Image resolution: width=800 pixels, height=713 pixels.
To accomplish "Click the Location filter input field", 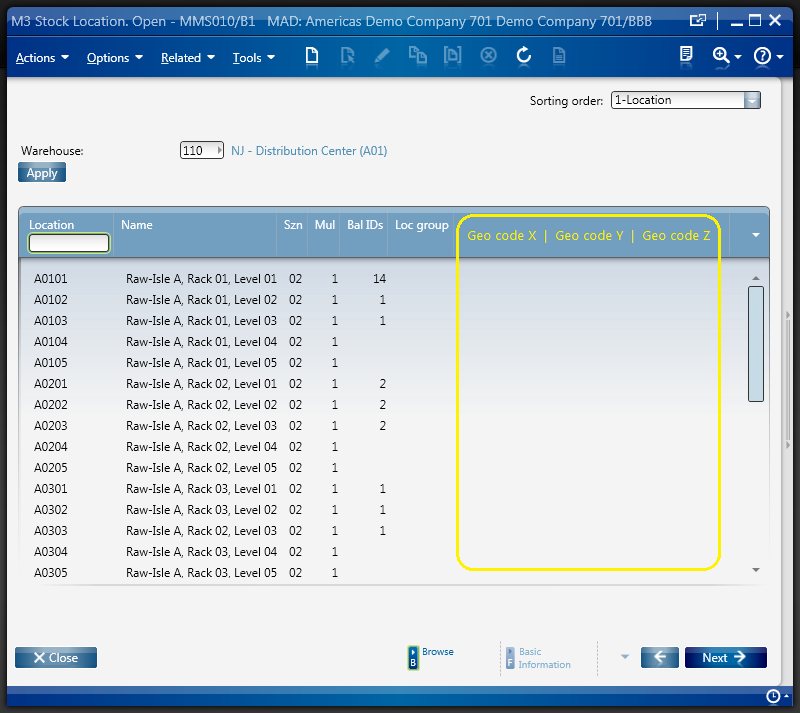I will pos(69,243).
